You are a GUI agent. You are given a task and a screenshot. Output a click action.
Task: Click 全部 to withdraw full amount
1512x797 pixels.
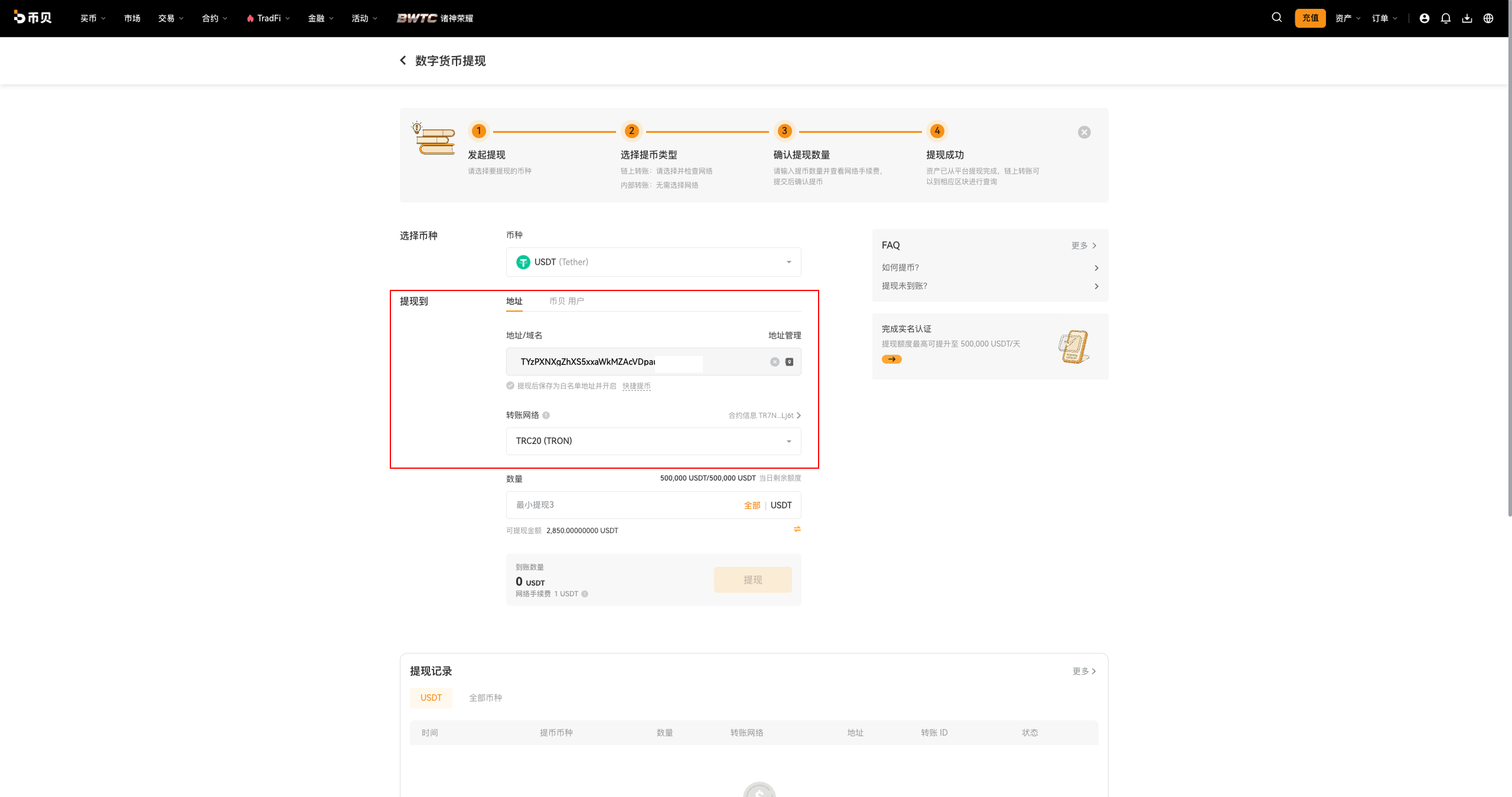click(x=752, y=505)
